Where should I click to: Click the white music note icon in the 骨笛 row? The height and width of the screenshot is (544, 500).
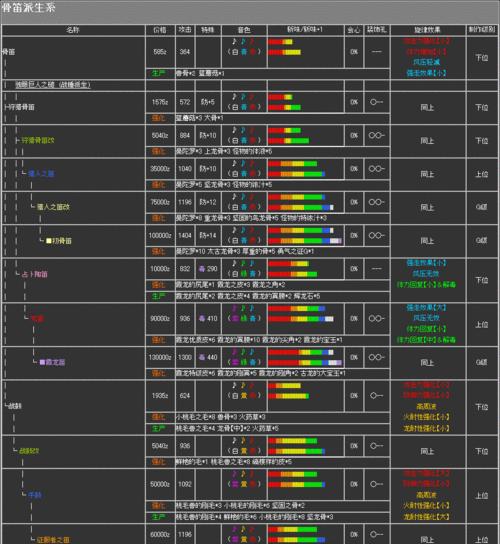pos(234,42)
